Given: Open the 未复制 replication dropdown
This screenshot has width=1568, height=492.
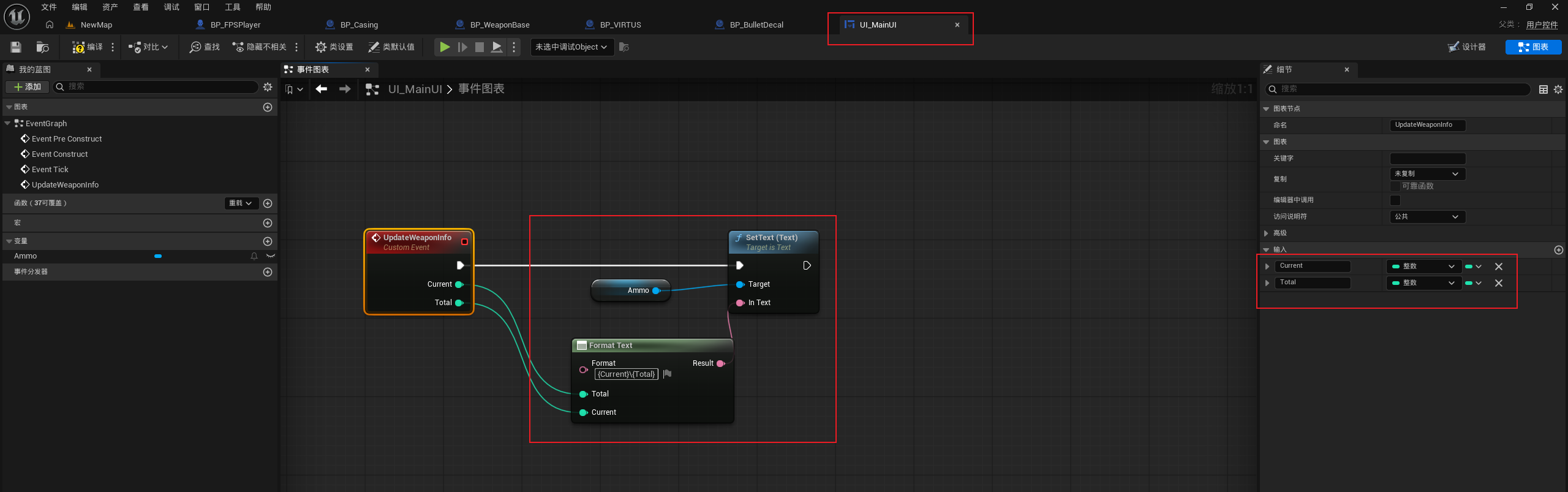Looking at the screenshot, I should [1428, 174].
